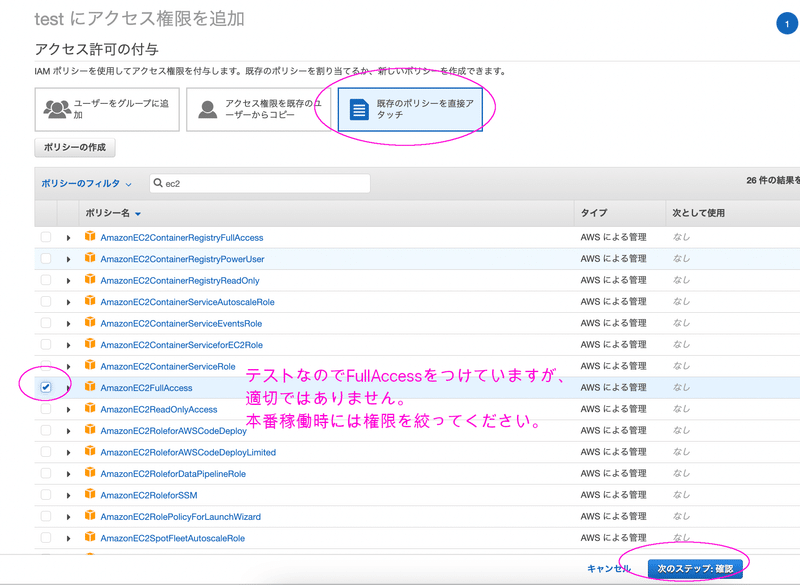
Task: Click the policy icon next to AmazonEC2ContainerRegistryPowerUser
Action: (x=90, y=258)
